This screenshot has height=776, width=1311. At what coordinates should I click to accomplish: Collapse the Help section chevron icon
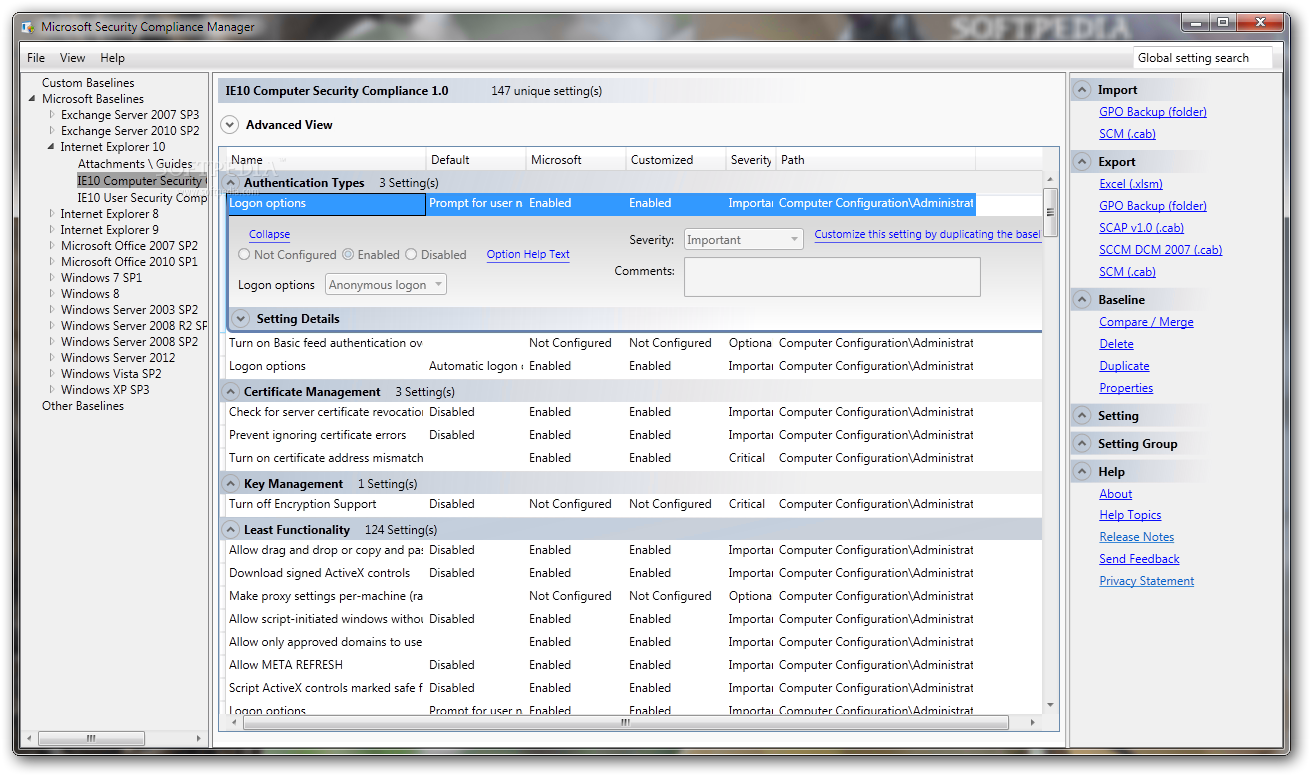click(1082, 472)
